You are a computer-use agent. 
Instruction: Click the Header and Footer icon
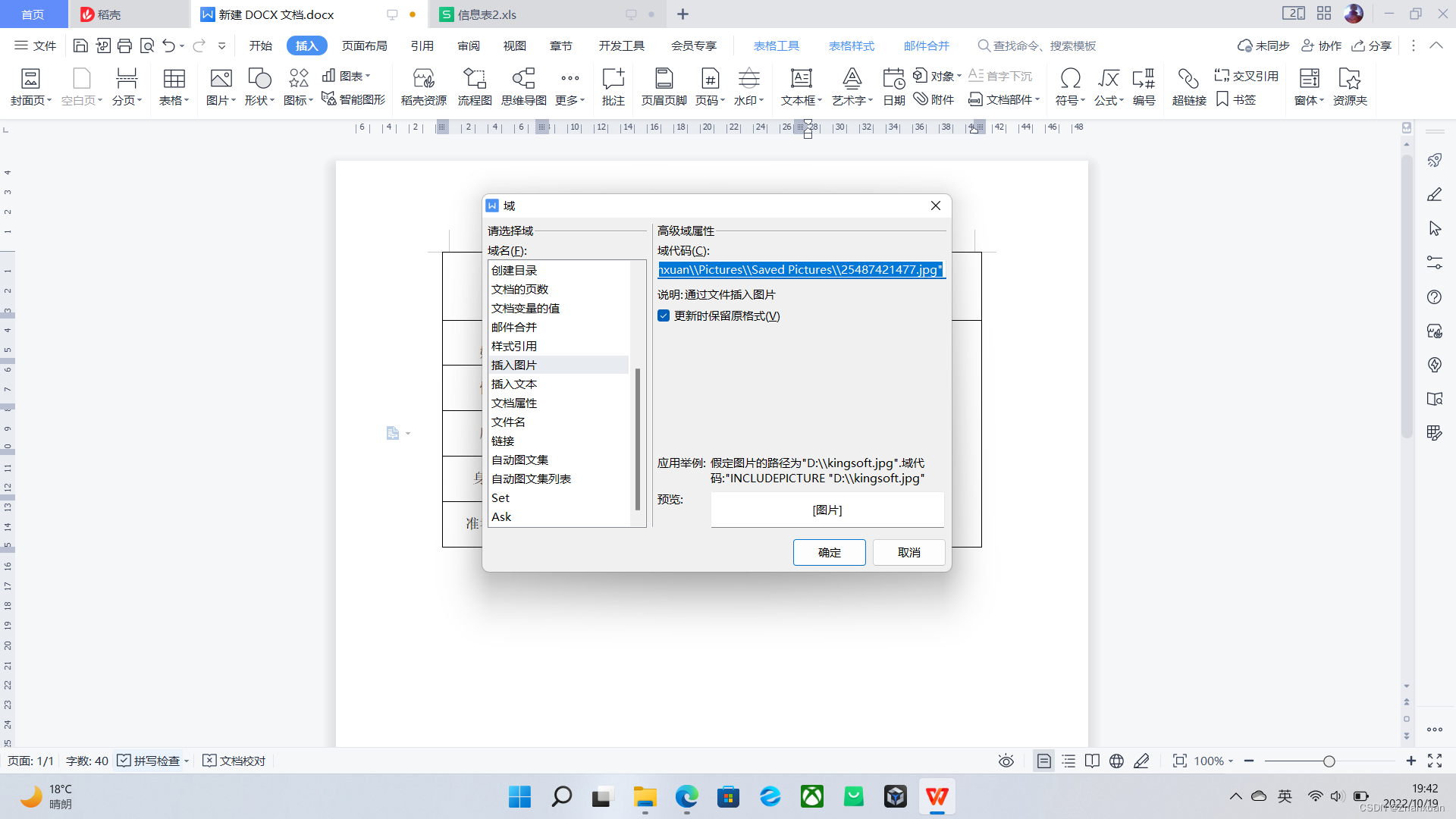click(664, 79)
